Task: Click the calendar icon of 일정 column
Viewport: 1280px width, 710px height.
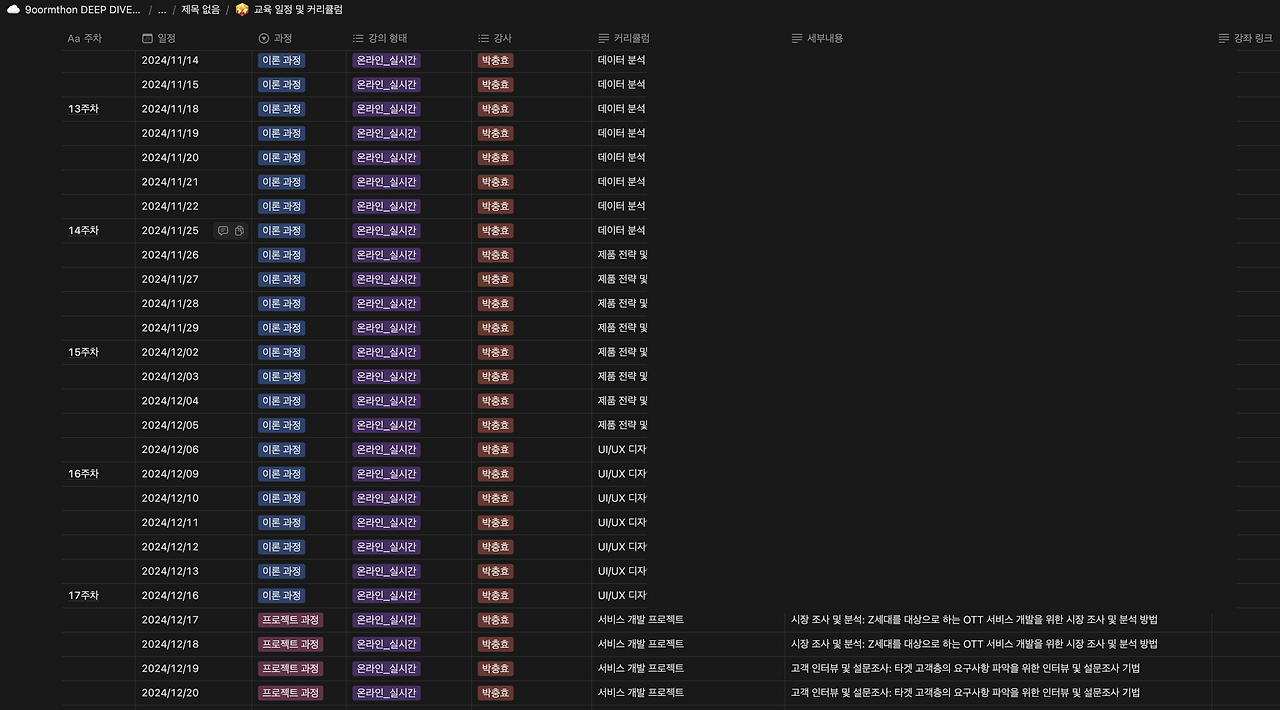Action: [x=148, y=38]
